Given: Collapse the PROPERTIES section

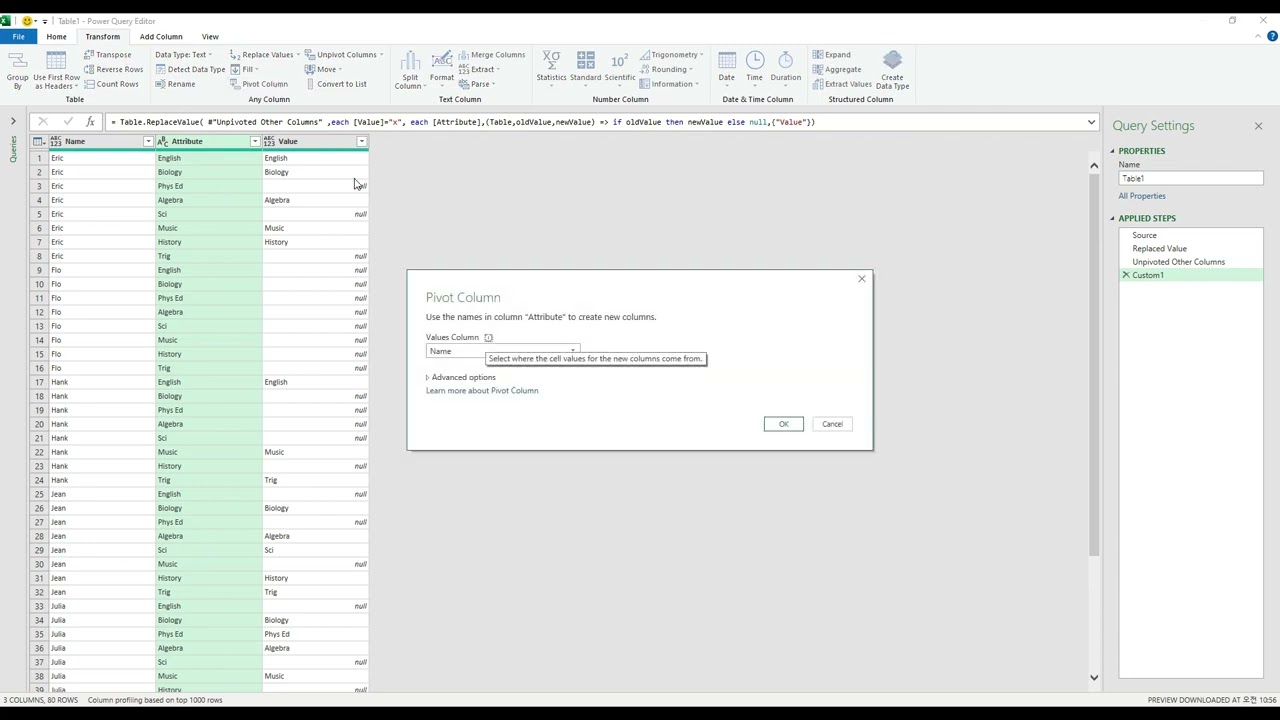Looking at the screenshot, I should [1112, 151].
